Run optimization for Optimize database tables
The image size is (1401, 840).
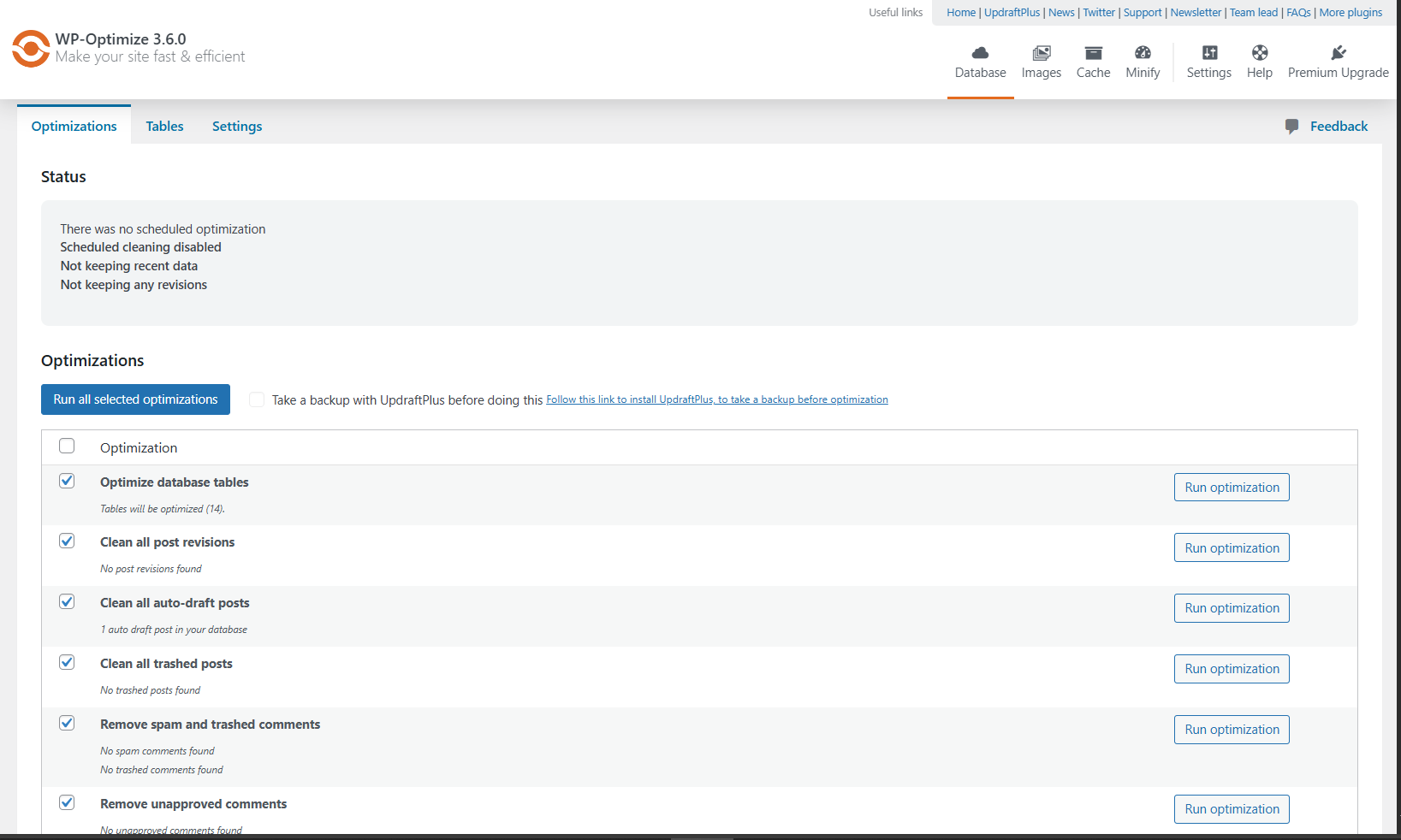coord(1232,488)
